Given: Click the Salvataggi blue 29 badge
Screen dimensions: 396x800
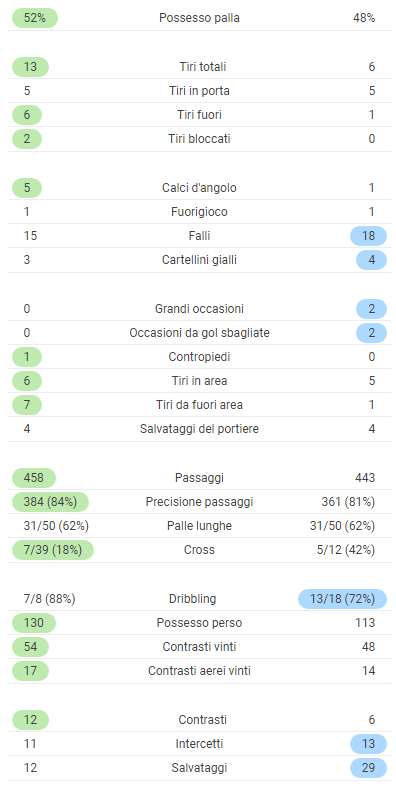Looking at the screenshot, I should [368, 767].
